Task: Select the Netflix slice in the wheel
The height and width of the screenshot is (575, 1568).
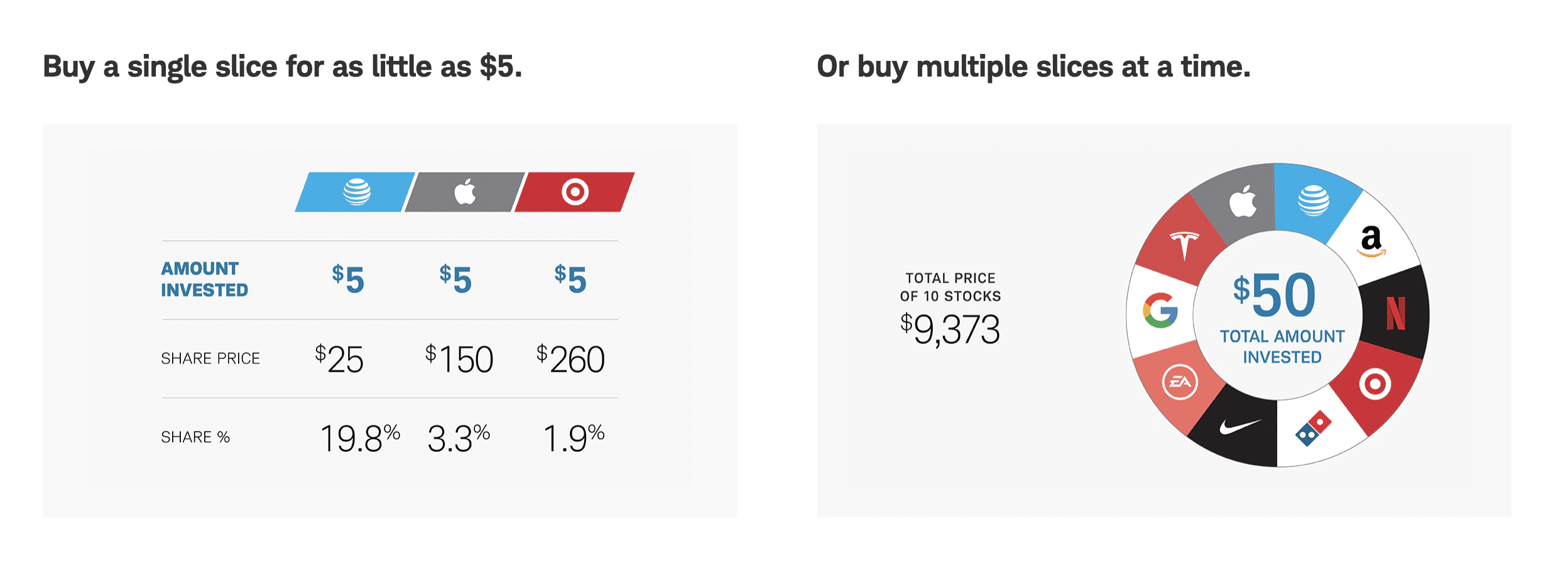Action: [x=1396, y=313]
